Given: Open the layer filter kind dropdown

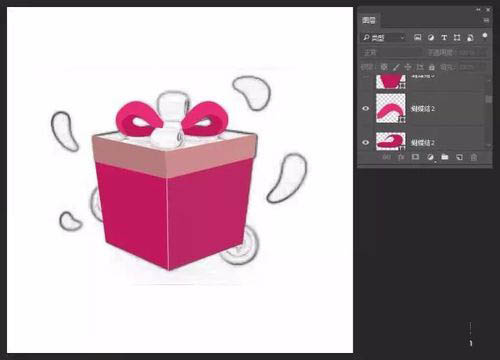Looking at the screenshot, I should tap(384, 38).
